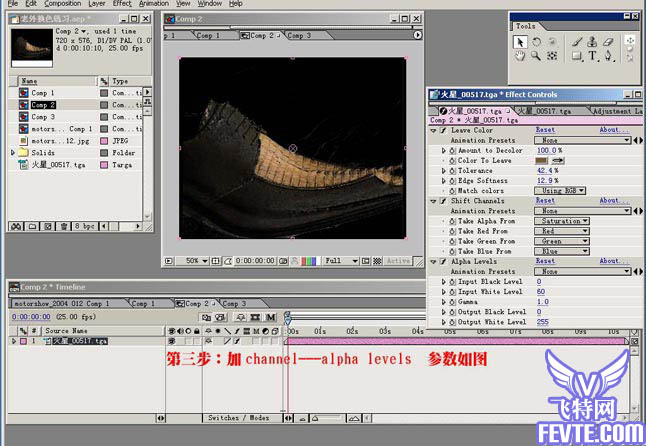646x446 pixels.
Task: Select the Rotation tool in Tools
Action: [536, 42]
